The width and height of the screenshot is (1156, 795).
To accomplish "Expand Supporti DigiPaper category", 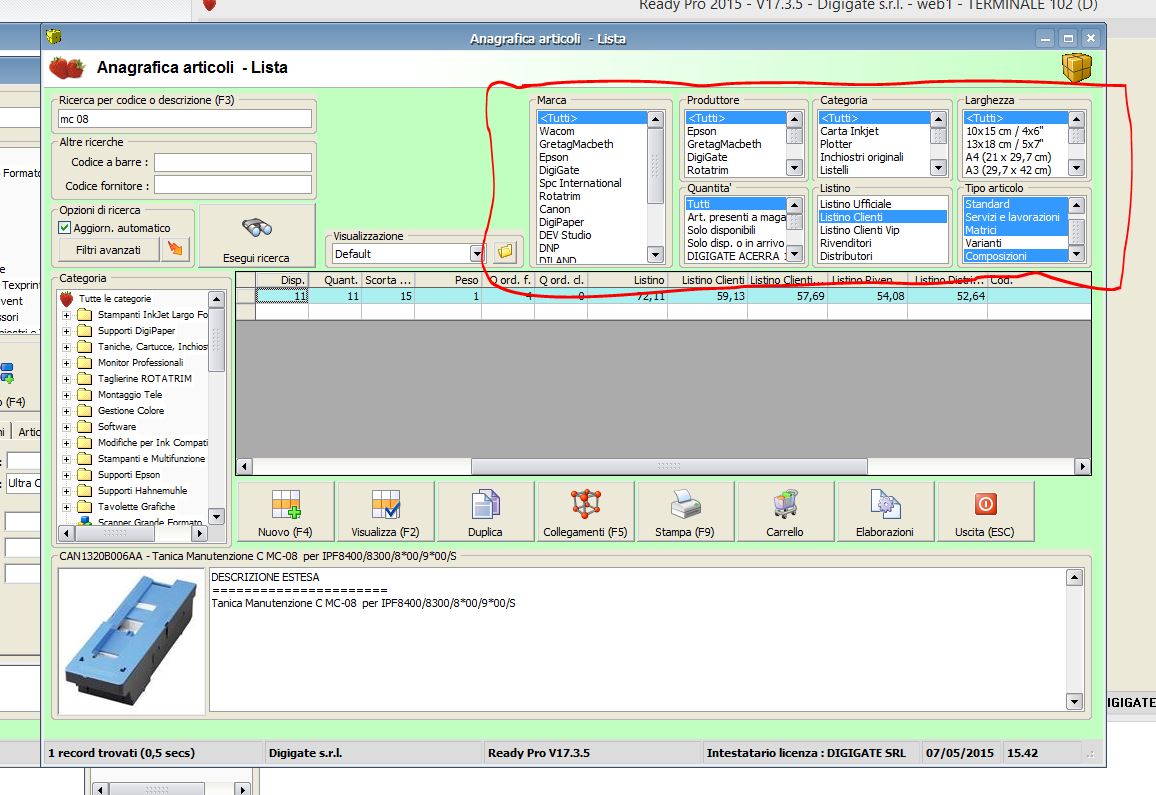I will (x=66, y=331).
